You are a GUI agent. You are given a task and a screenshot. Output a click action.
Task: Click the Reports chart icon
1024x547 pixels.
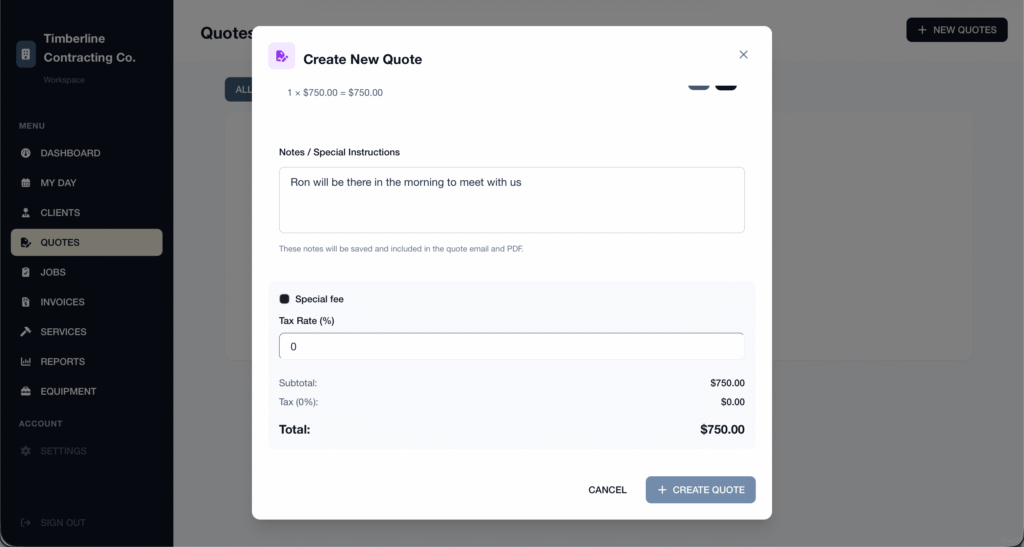25,362
